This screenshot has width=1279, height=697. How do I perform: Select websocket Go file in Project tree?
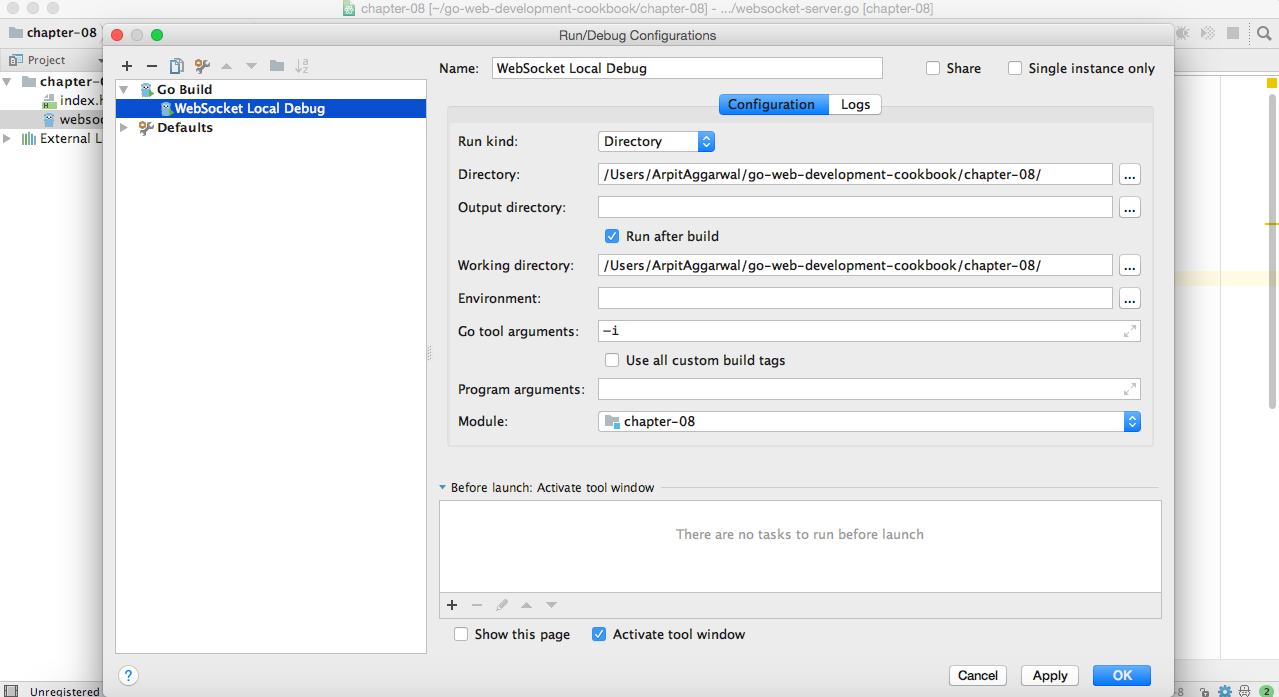click(72, 120)
